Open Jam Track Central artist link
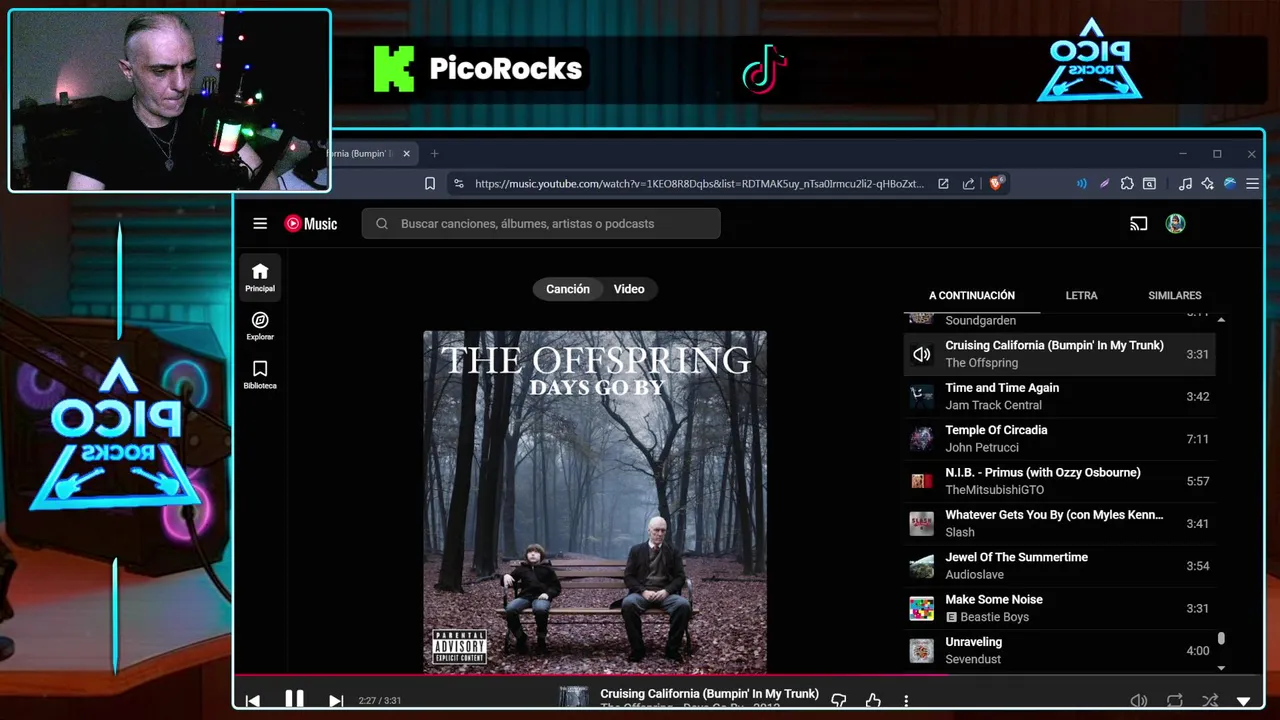The height and width of the screenshot is (720, 1280). pyautogui.click(x=993, y=405)
